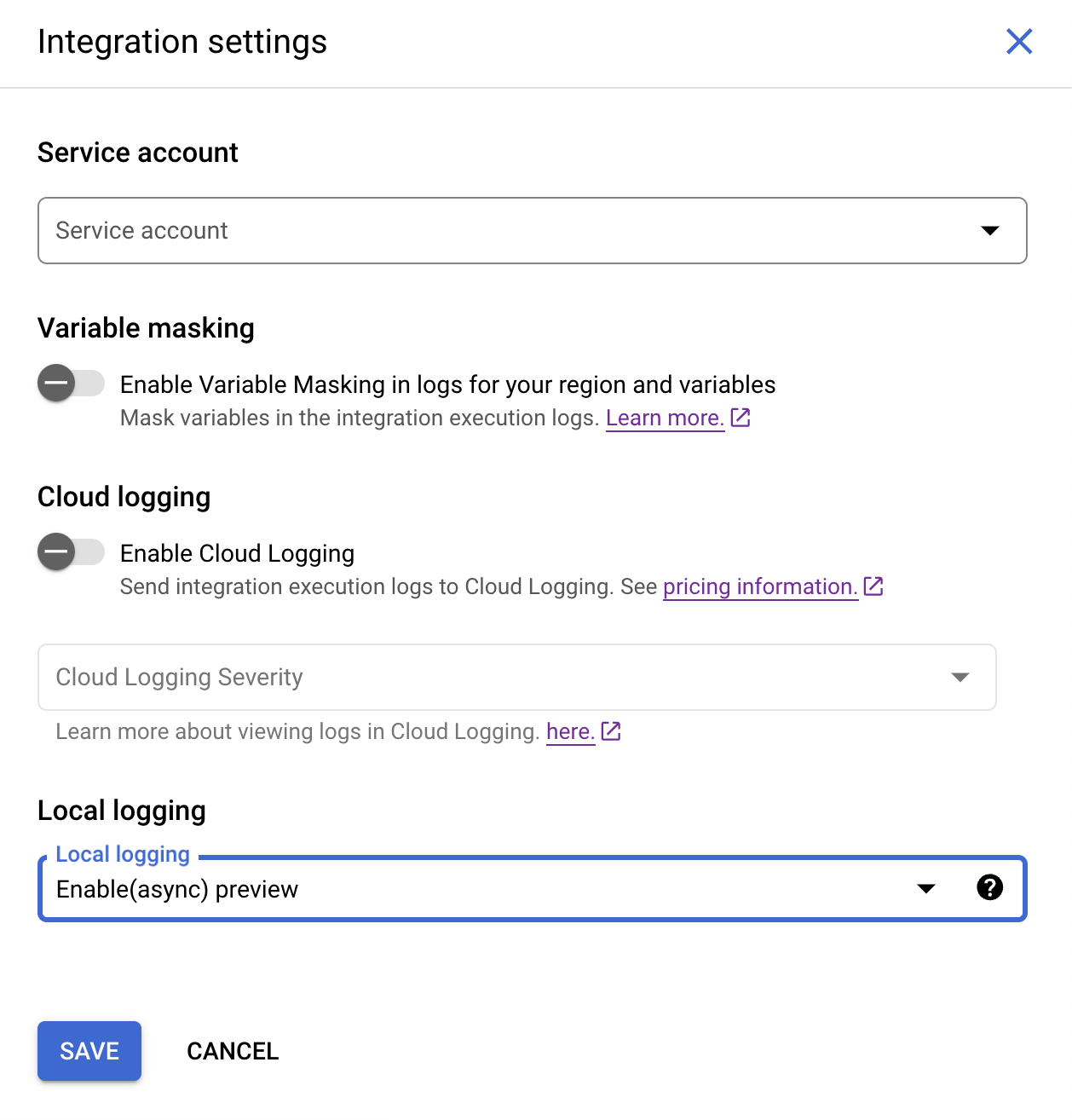
Task: Toggle off the Variable Masking switch
Action: tap(71, 383)
